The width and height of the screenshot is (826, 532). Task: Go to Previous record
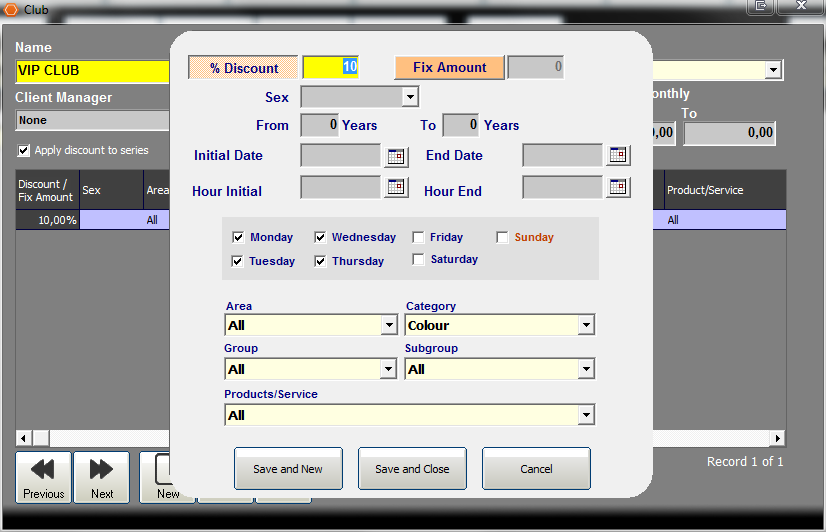(x=43, y=477)
